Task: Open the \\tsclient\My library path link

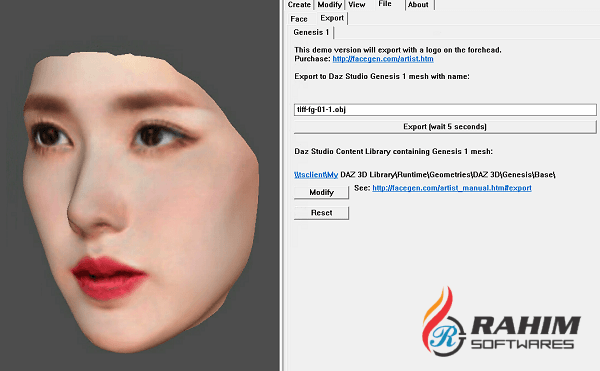Action: 316,175
